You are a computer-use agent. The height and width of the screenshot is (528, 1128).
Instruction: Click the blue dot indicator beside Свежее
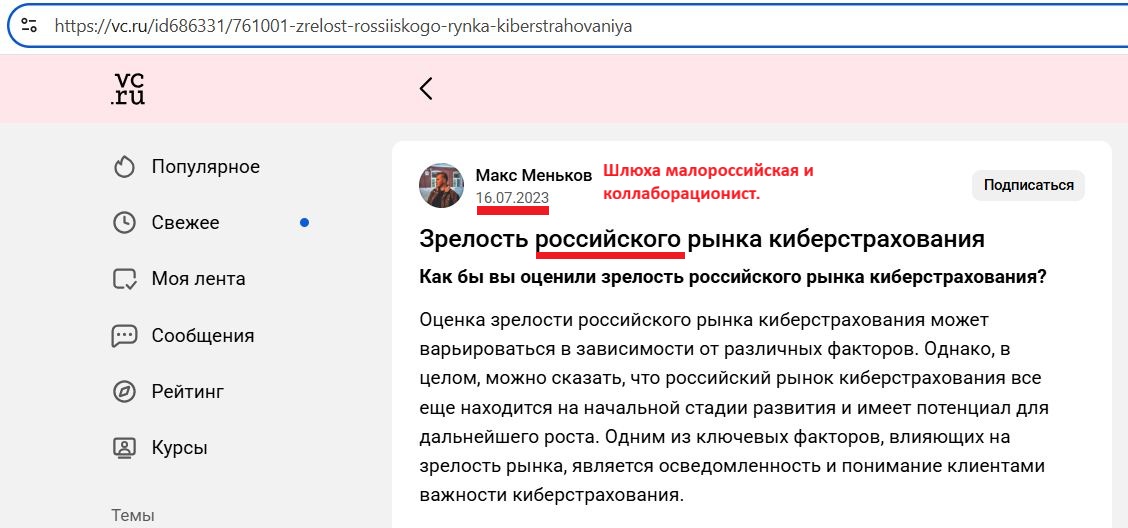(x=305, y=222)
